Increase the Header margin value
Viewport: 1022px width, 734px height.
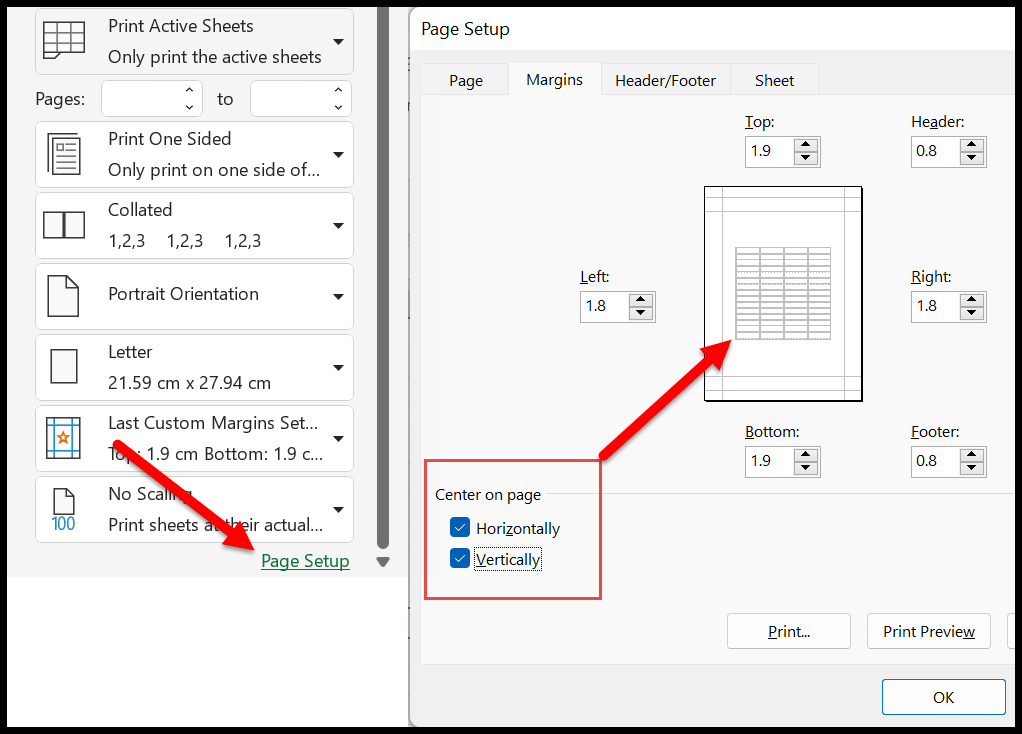pyautogui.click(x=972, y=145)
